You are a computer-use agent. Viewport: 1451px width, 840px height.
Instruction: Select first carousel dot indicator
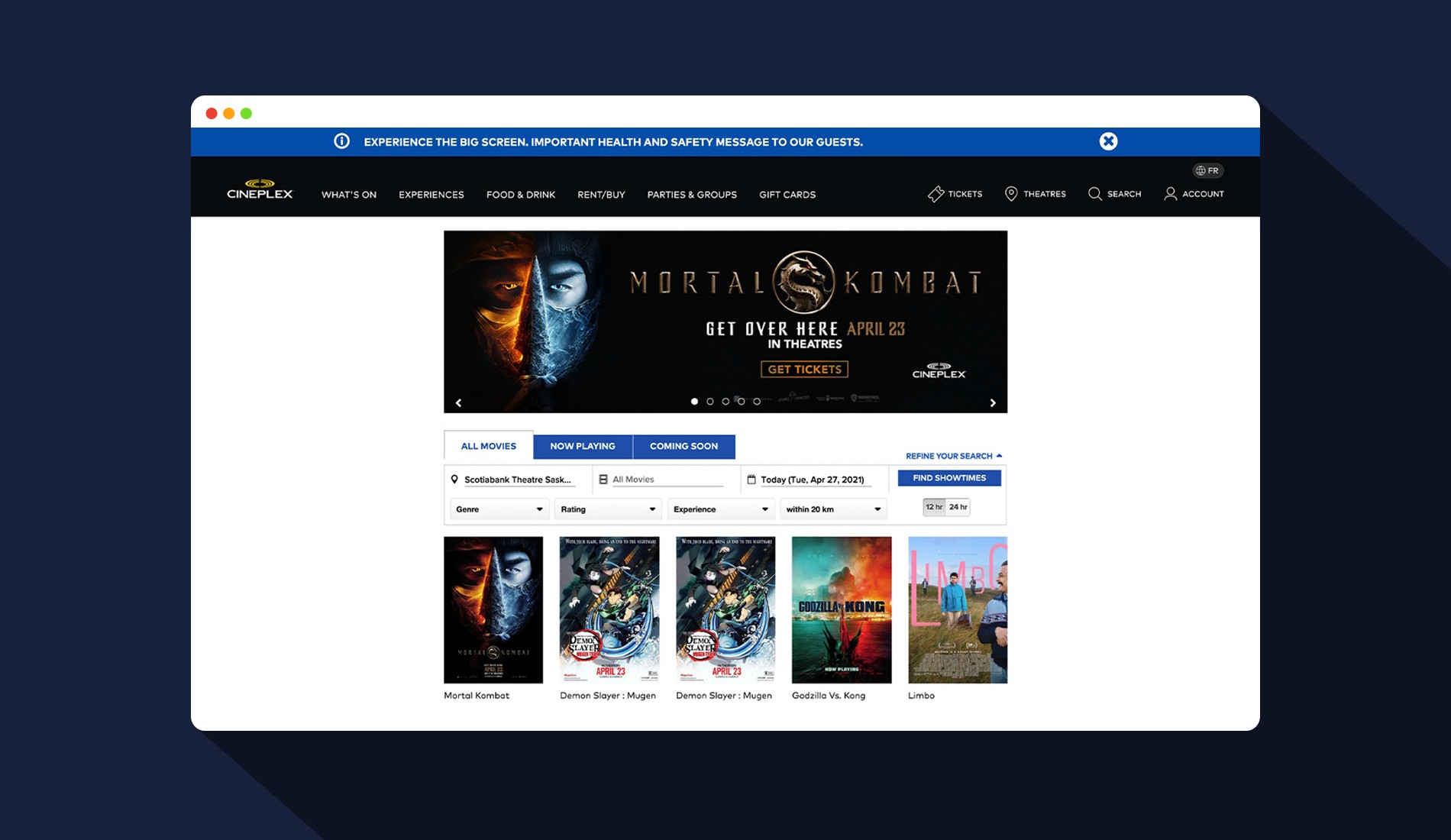click(x=694, y=401)
